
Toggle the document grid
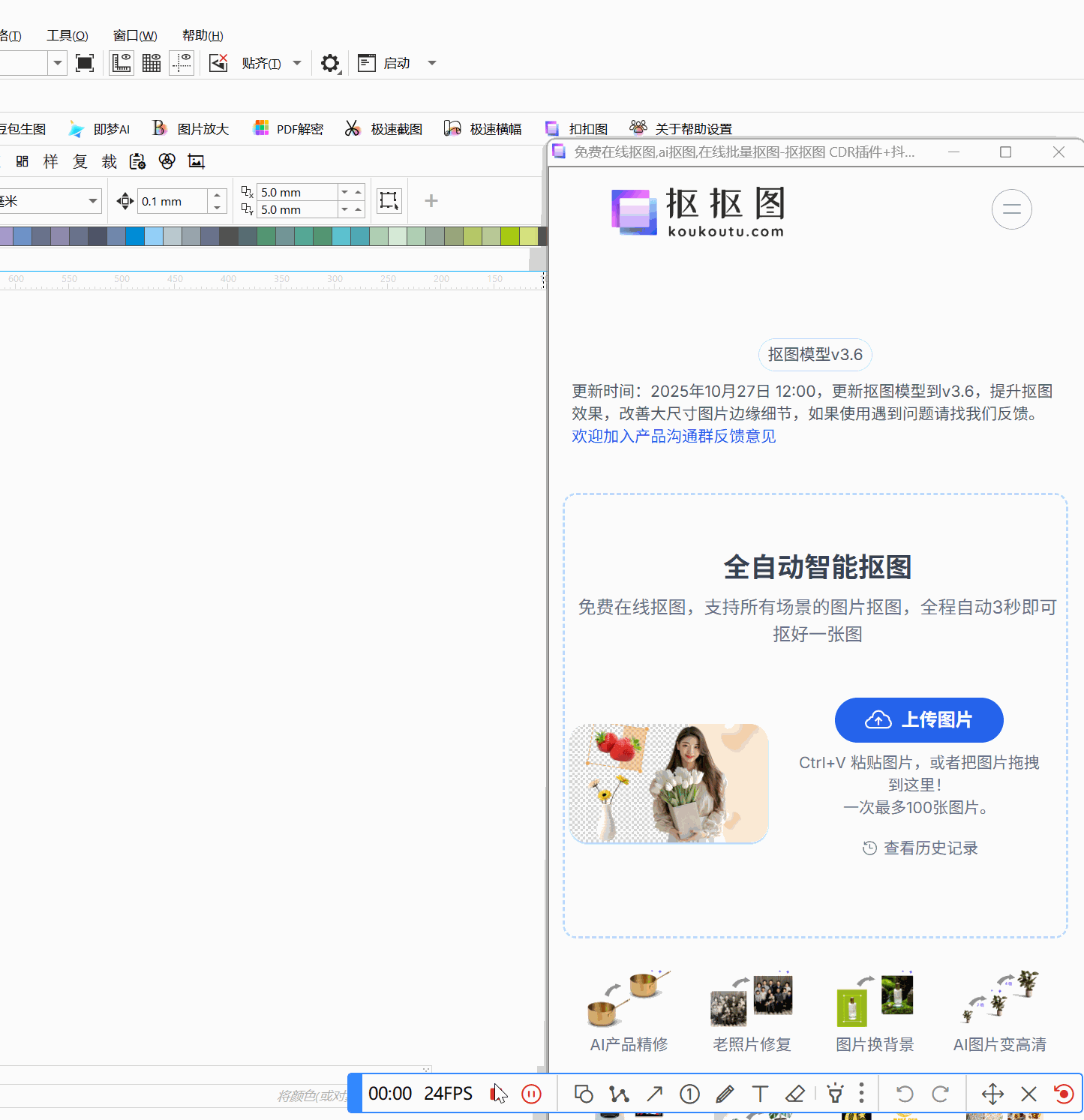[x=151, y=62]
